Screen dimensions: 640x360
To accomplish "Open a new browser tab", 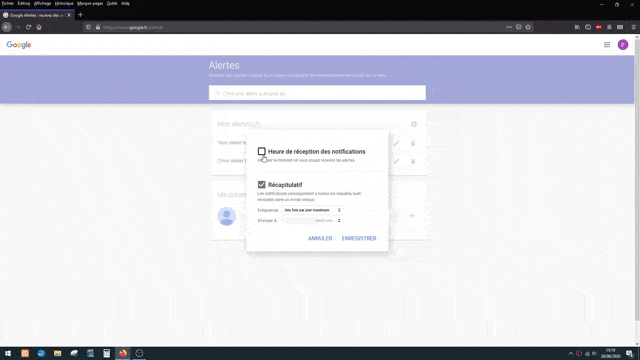I will click(x=80, y=15).
